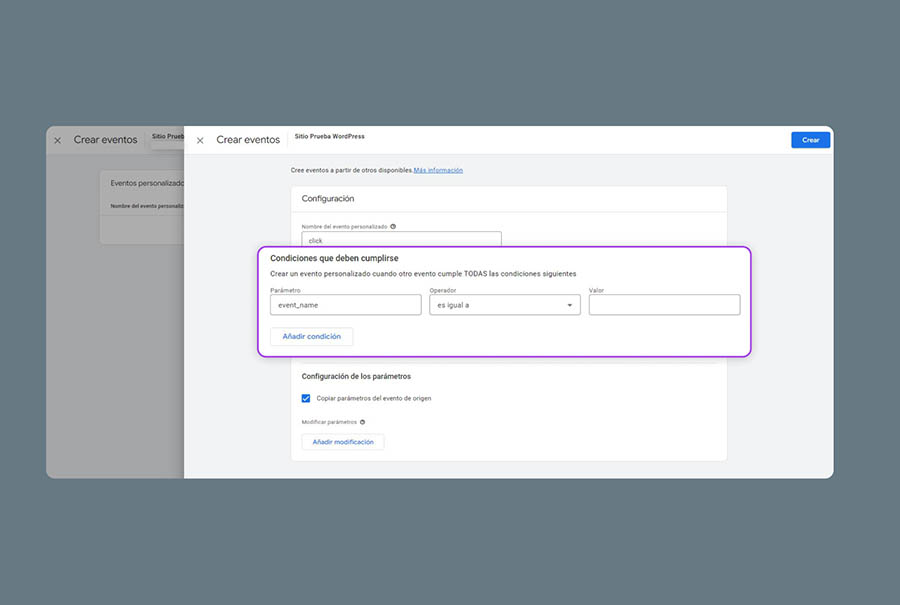Screen dimensions: 900x605
Task: Close the front Crear eventos panel
Action: click(x=200, y=140)
